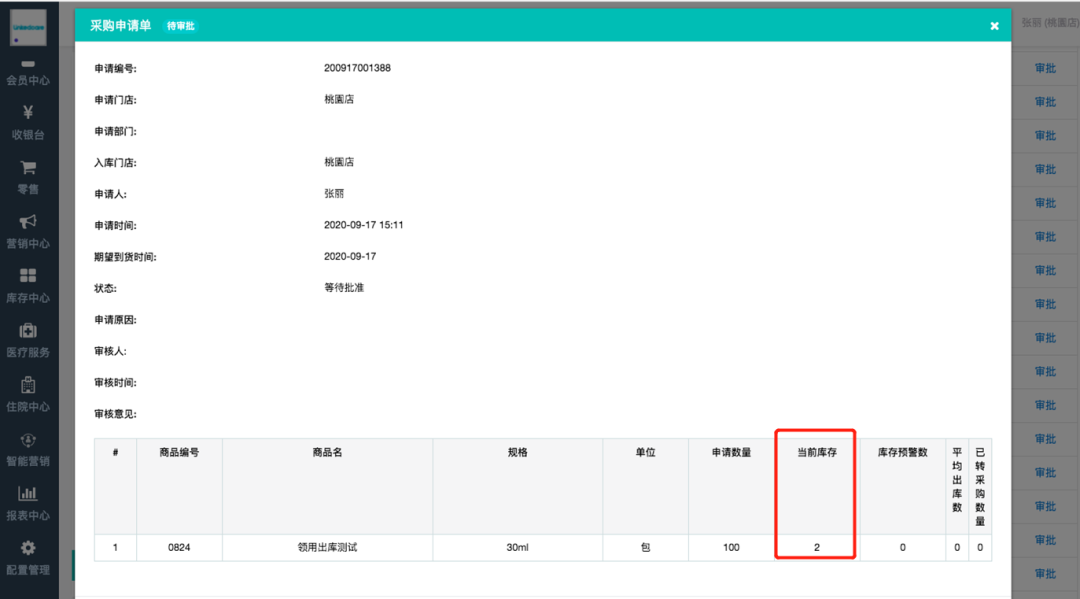The image size is (1080, 599).
Task: Click requested quantity cell 100
Action: pos(731,547)
